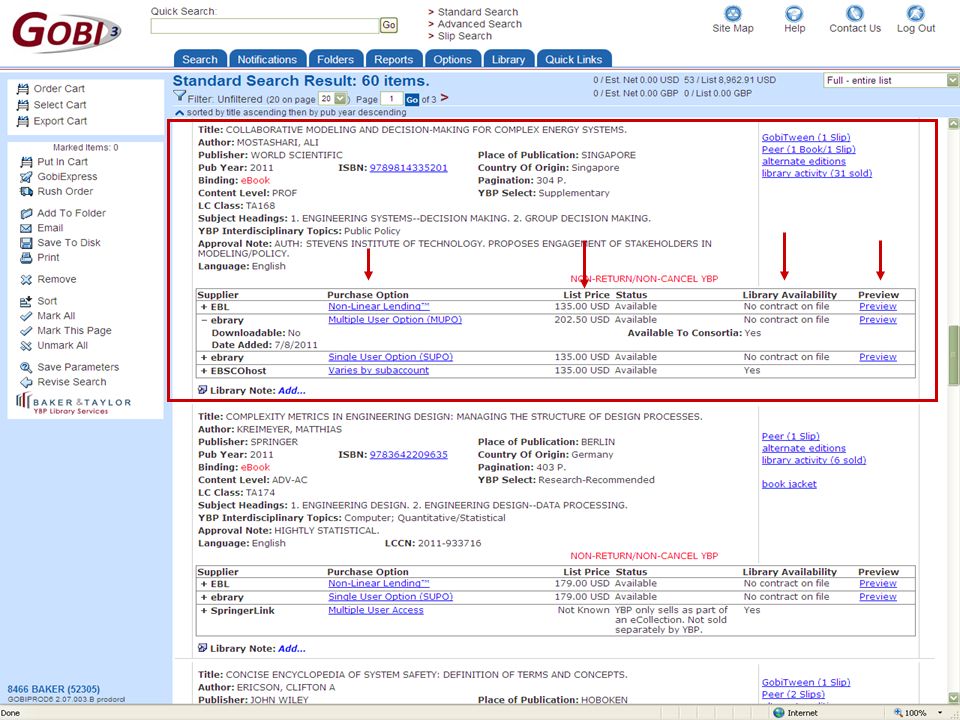Click the vertical scrollbar thumb
The width and height of the screenshot is (960, 720).
pyautogui.click(x=953, y=356)
